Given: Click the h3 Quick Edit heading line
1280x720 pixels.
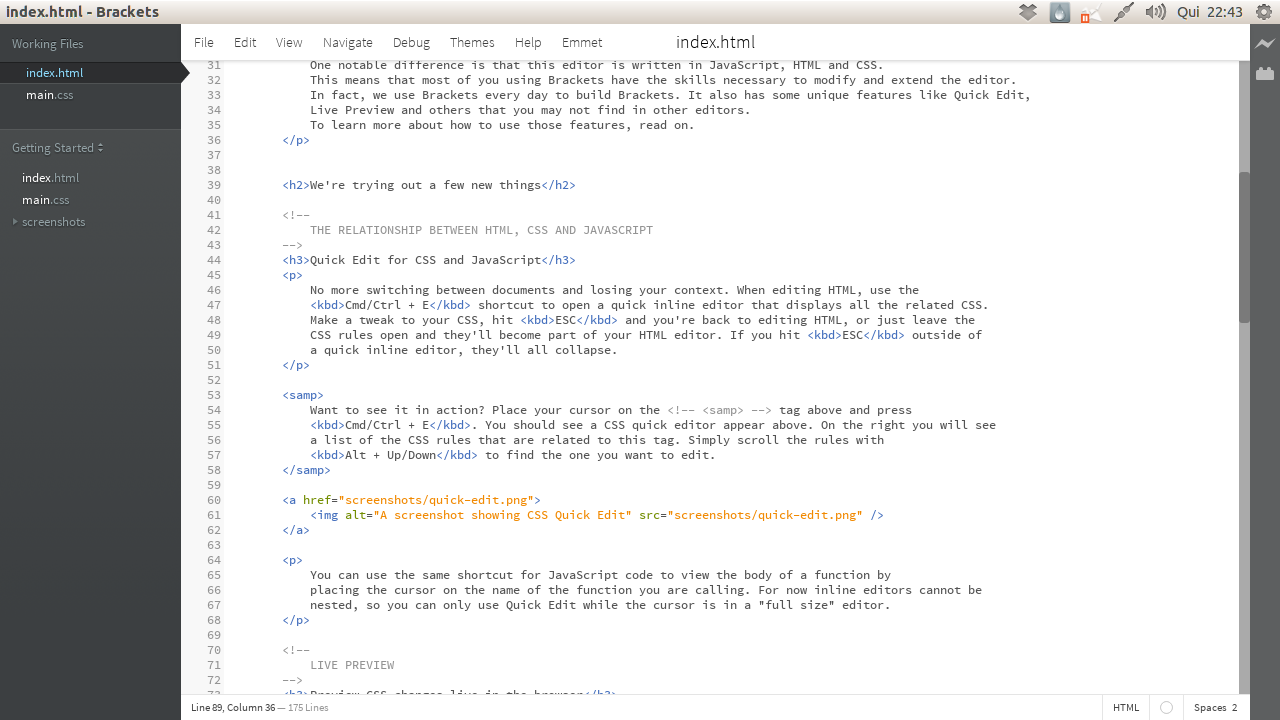Looking at the screenshot, I should 429,260.
